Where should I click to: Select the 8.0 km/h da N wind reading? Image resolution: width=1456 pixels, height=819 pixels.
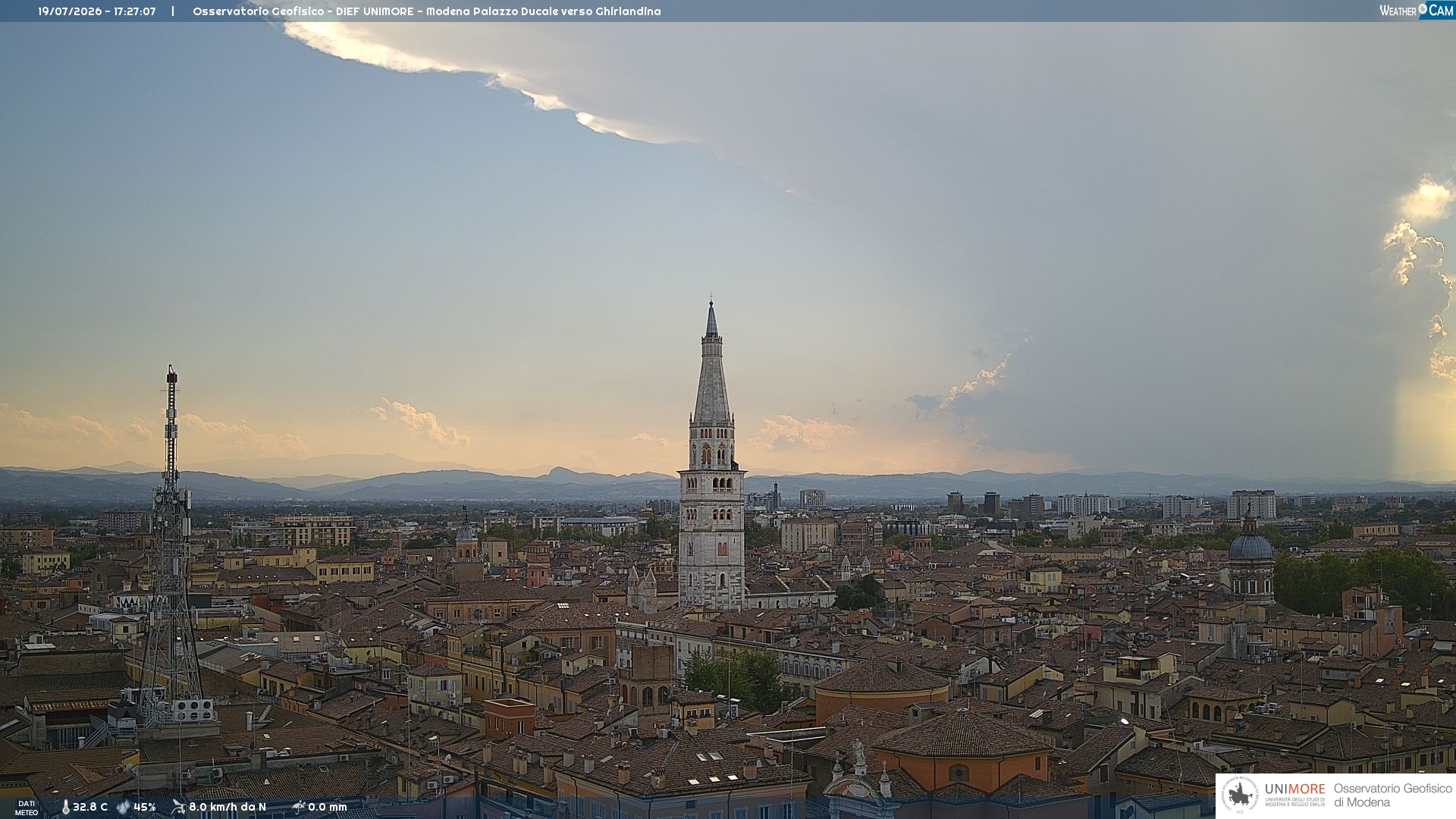pos(227,808)
